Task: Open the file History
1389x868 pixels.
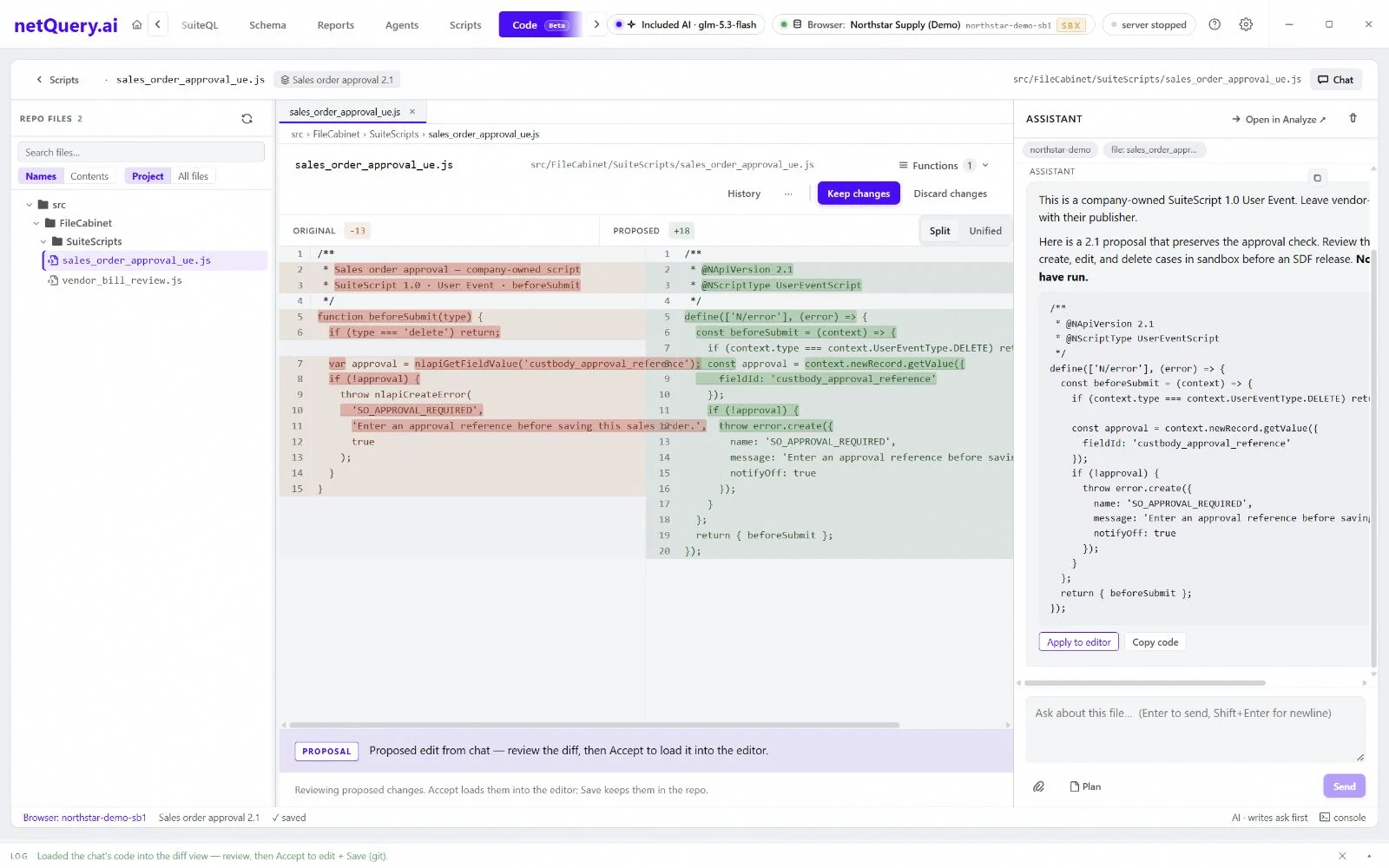Action: (744, 194)
